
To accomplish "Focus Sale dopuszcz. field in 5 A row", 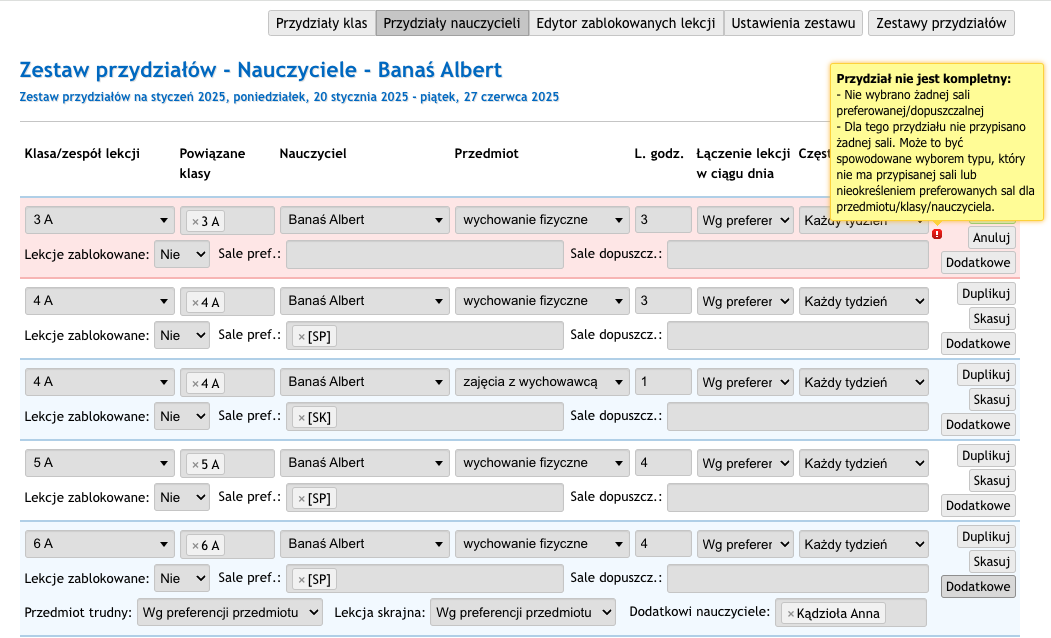I will [798, 498].
